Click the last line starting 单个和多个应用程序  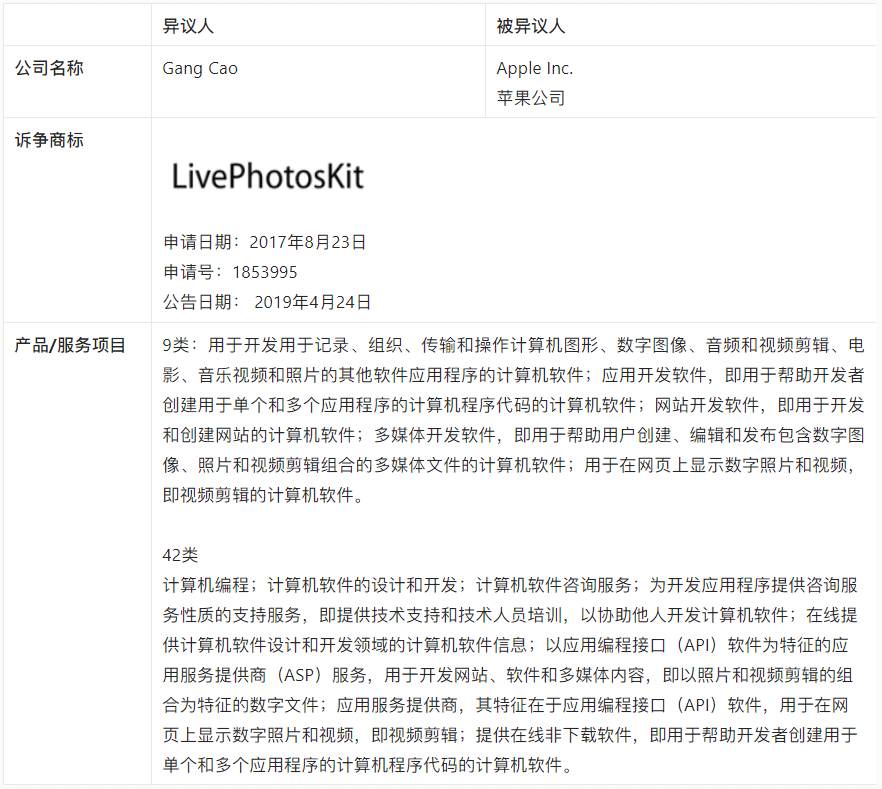tap(368, 765)
